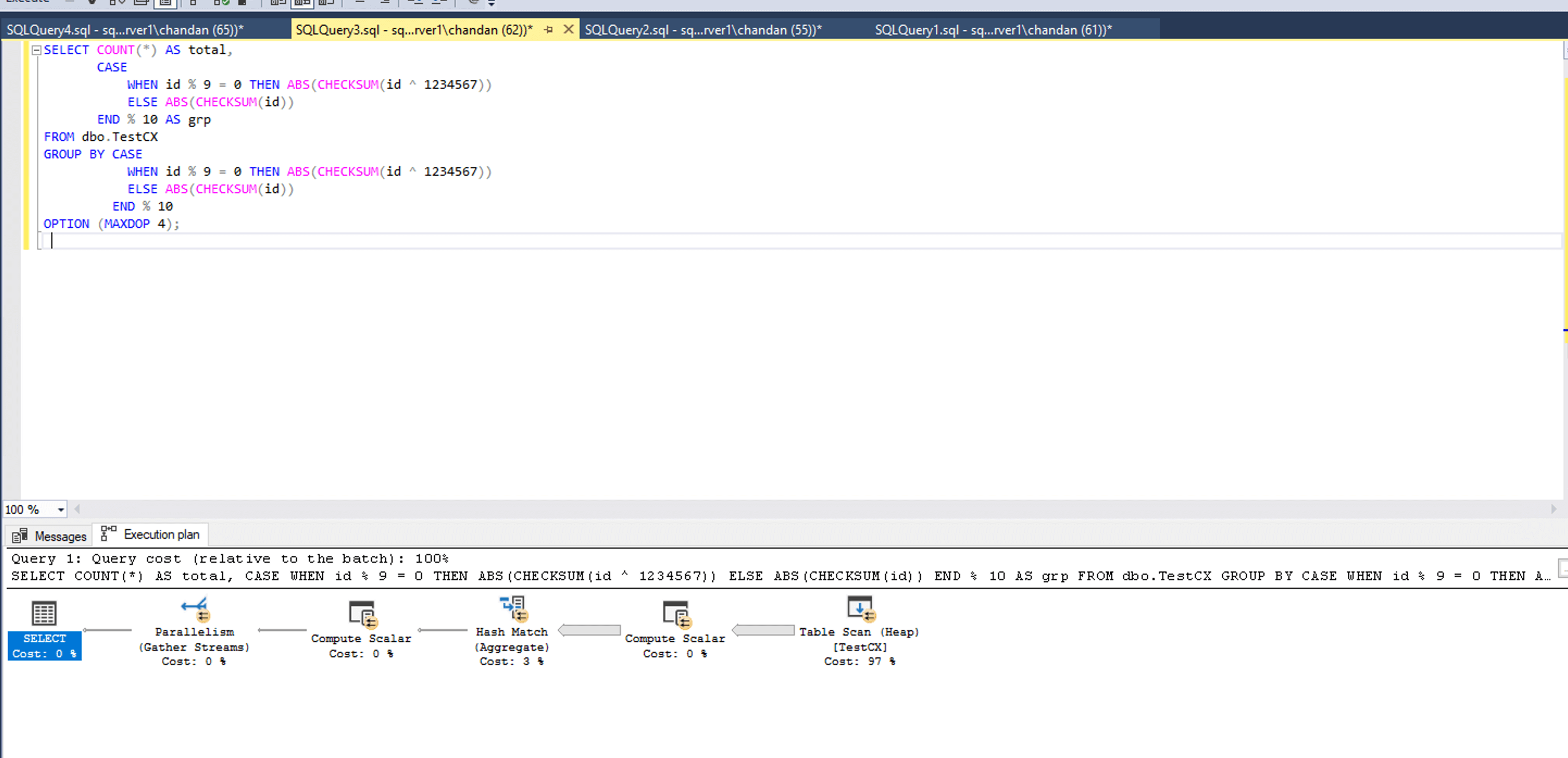The width and height of the screenshot is (1568, 758).
Task: Select the Hash Match (Aggregate) operator icon
Action: 513,607
